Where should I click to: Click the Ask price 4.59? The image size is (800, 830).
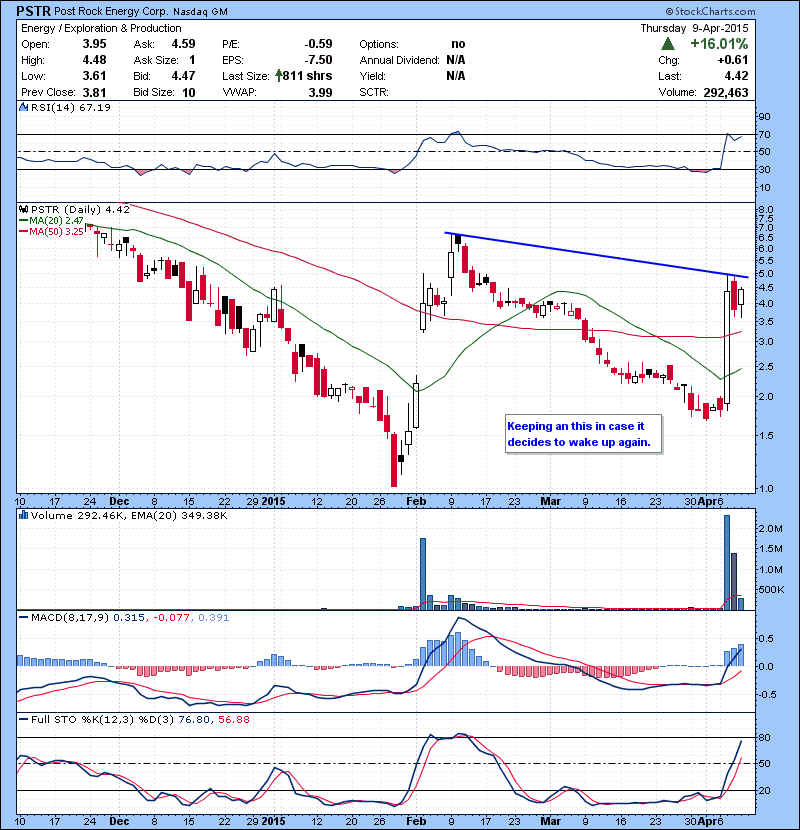183,44
